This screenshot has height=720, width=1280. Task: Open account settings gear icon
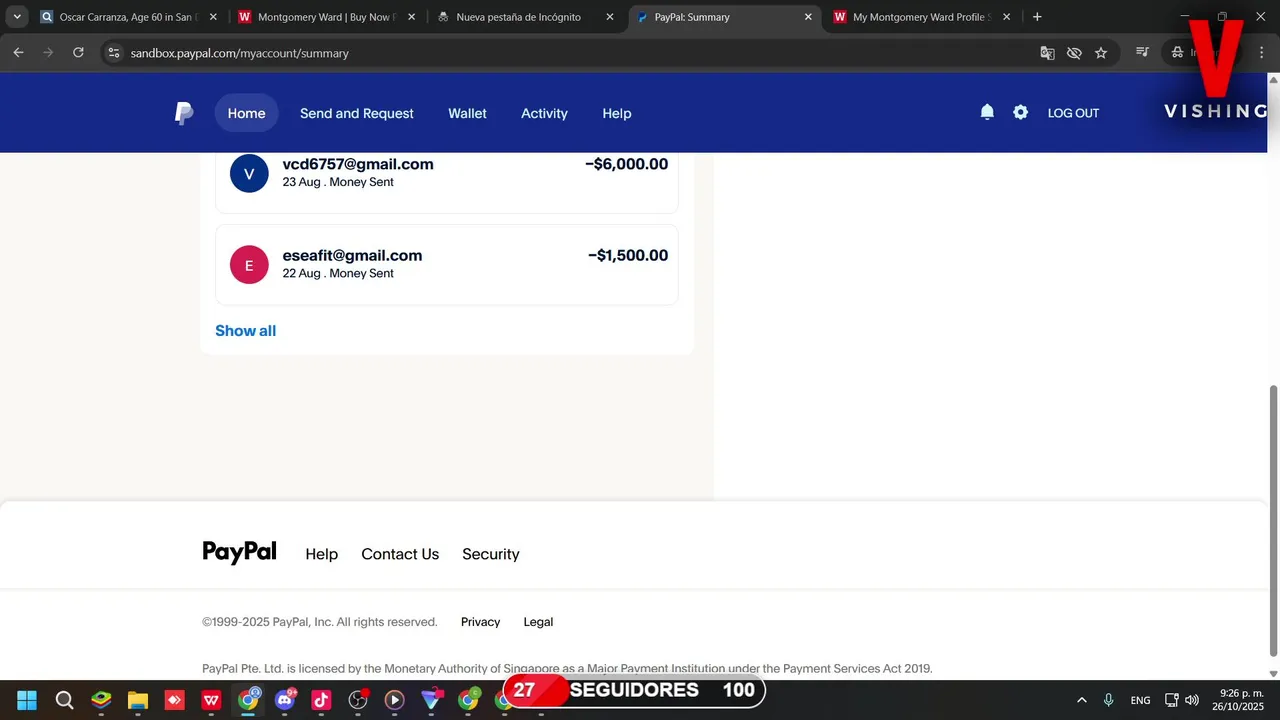(1020, 113)
